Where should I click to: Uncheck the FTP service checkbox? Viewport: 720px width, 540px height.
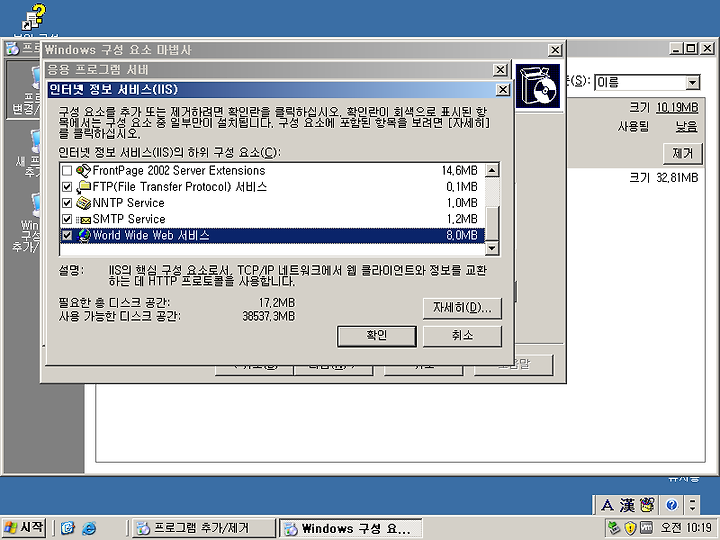[x=67, y=187]
